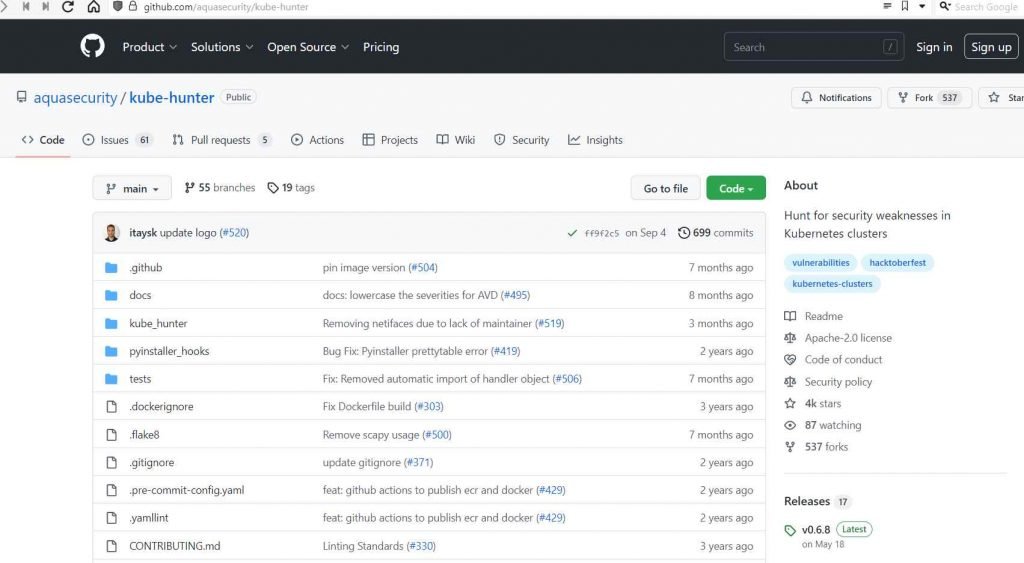Click the vulnerabilities topic tag
Viewport: 1024px width, 563px height.
pos(821,263)
